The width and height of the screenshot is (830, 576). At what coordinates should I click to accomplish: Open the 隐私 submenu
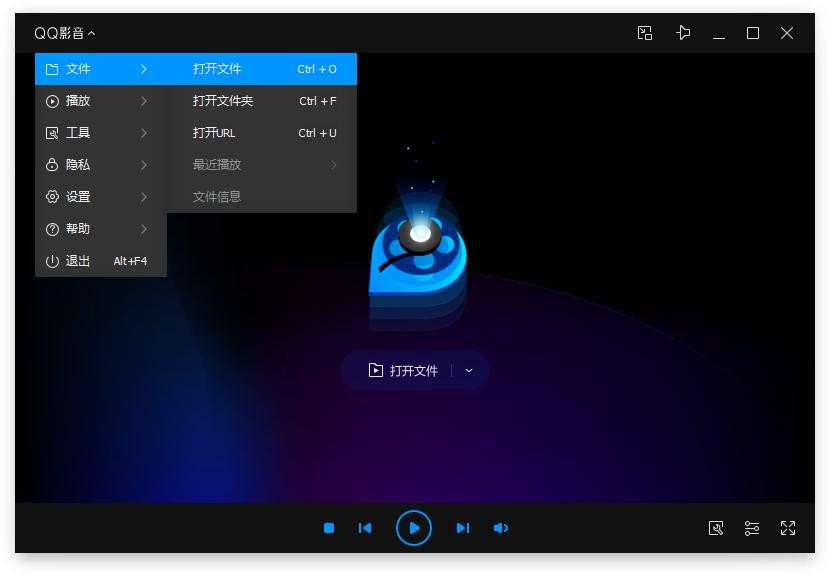[101, 165]
